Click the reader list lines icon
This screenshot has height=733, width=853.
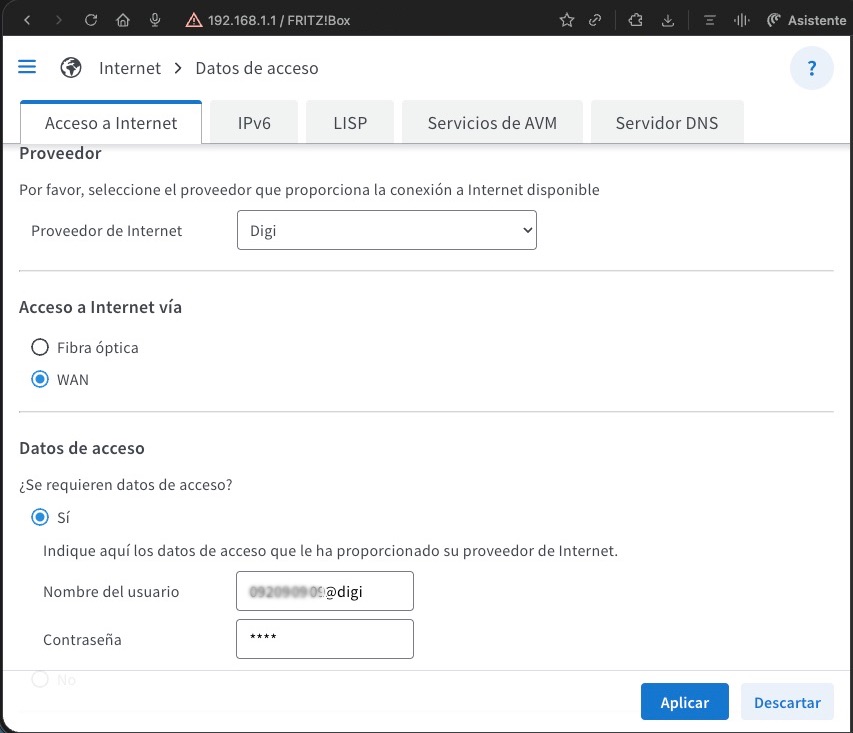point(709,21)
